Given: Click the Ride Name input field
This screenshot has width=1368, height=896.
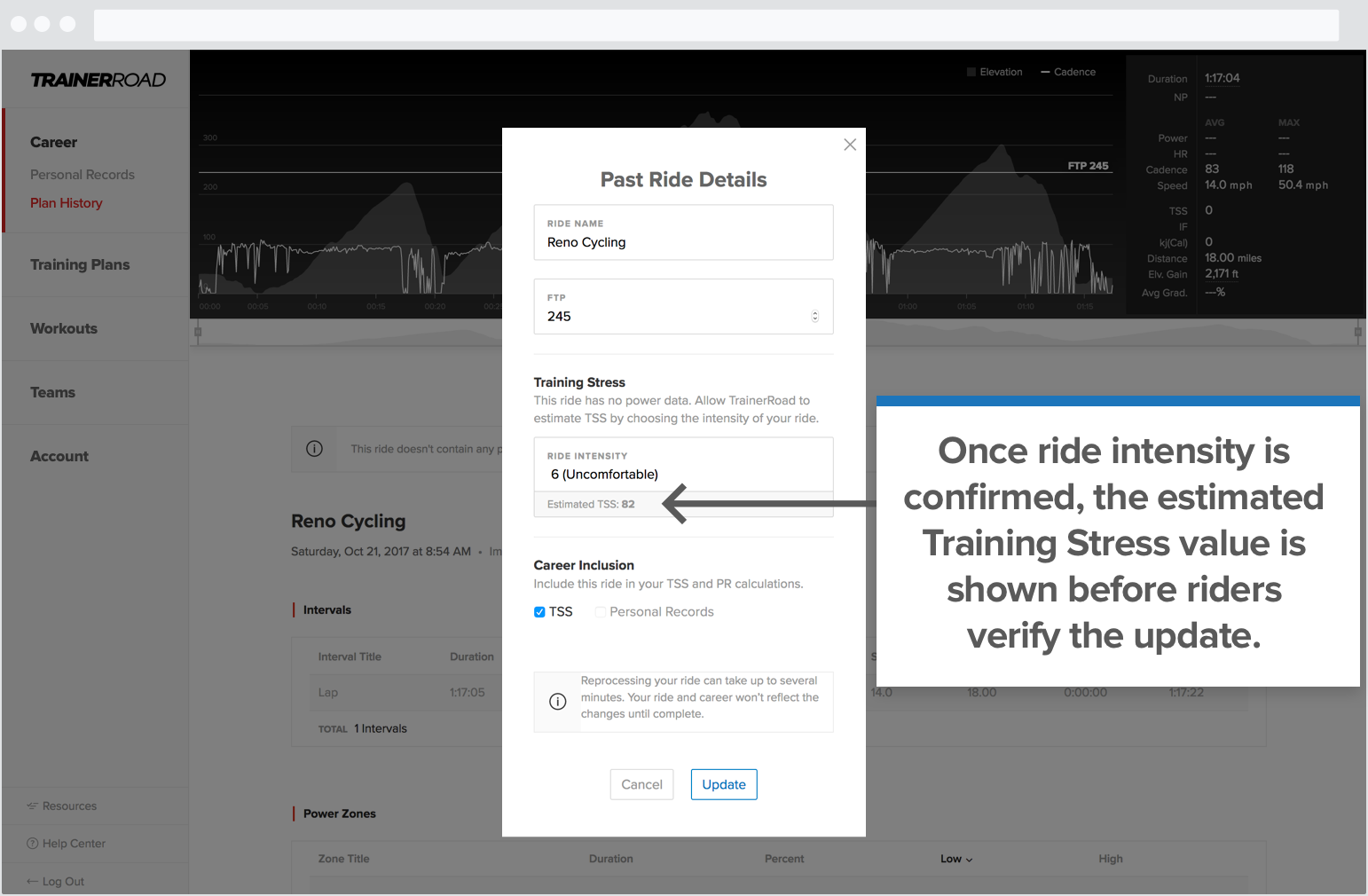Looking at the screenshot, I should [x=683, y=232].
